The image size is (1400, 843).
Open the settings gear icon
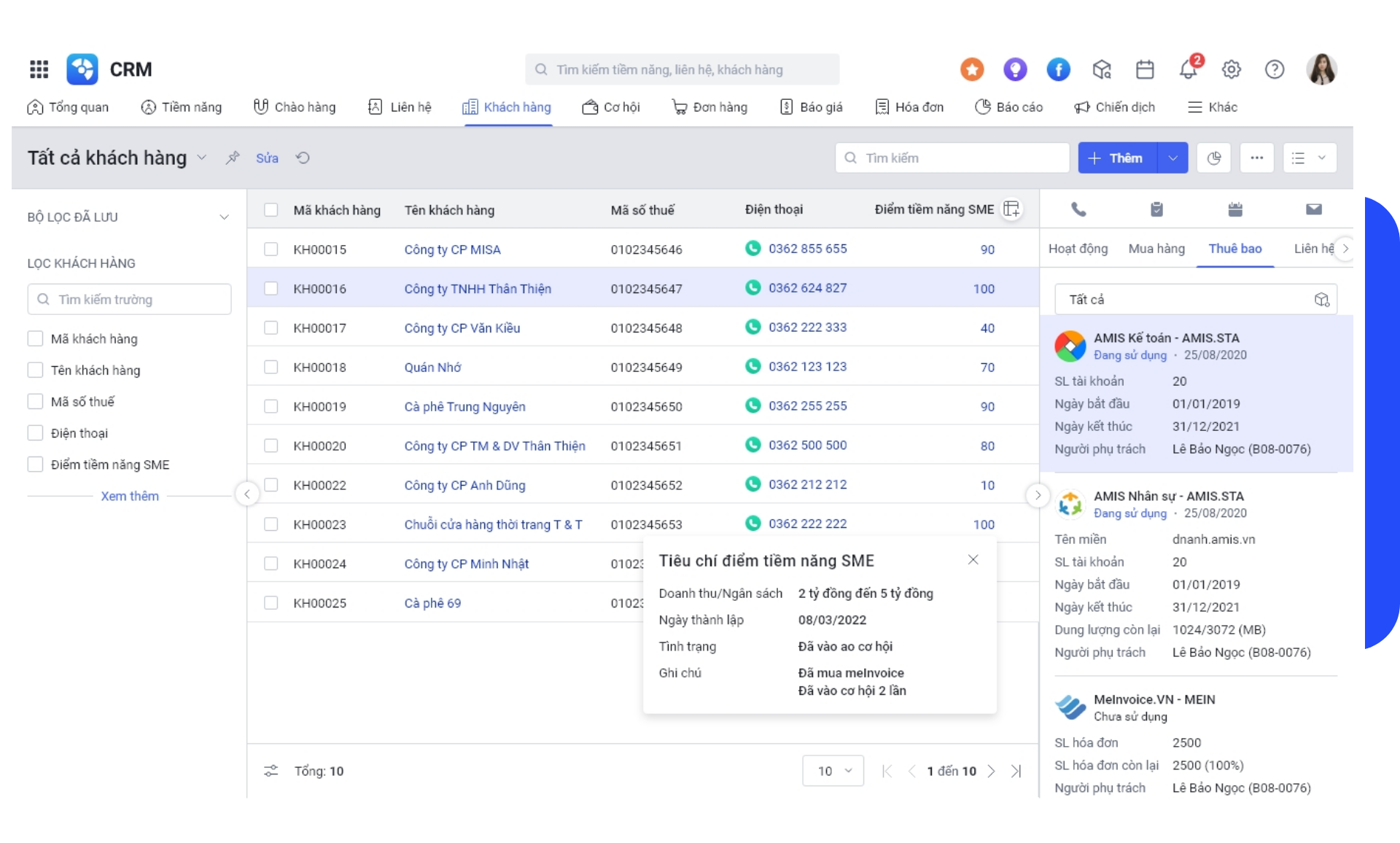tap(1232, 69)
